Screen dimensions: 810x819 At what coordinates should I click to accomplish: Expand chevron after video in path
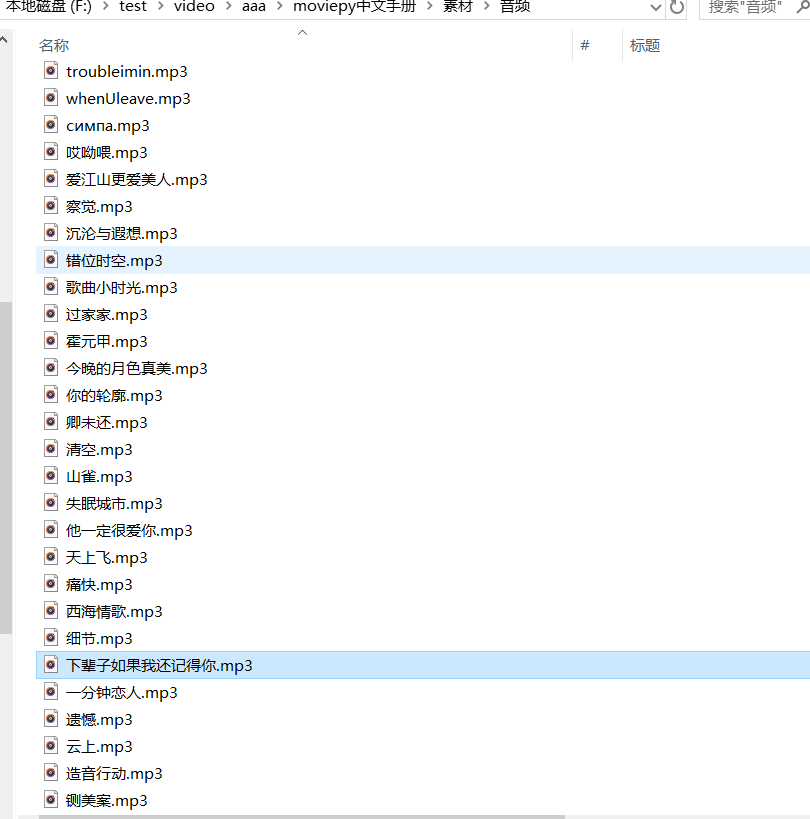228,7
